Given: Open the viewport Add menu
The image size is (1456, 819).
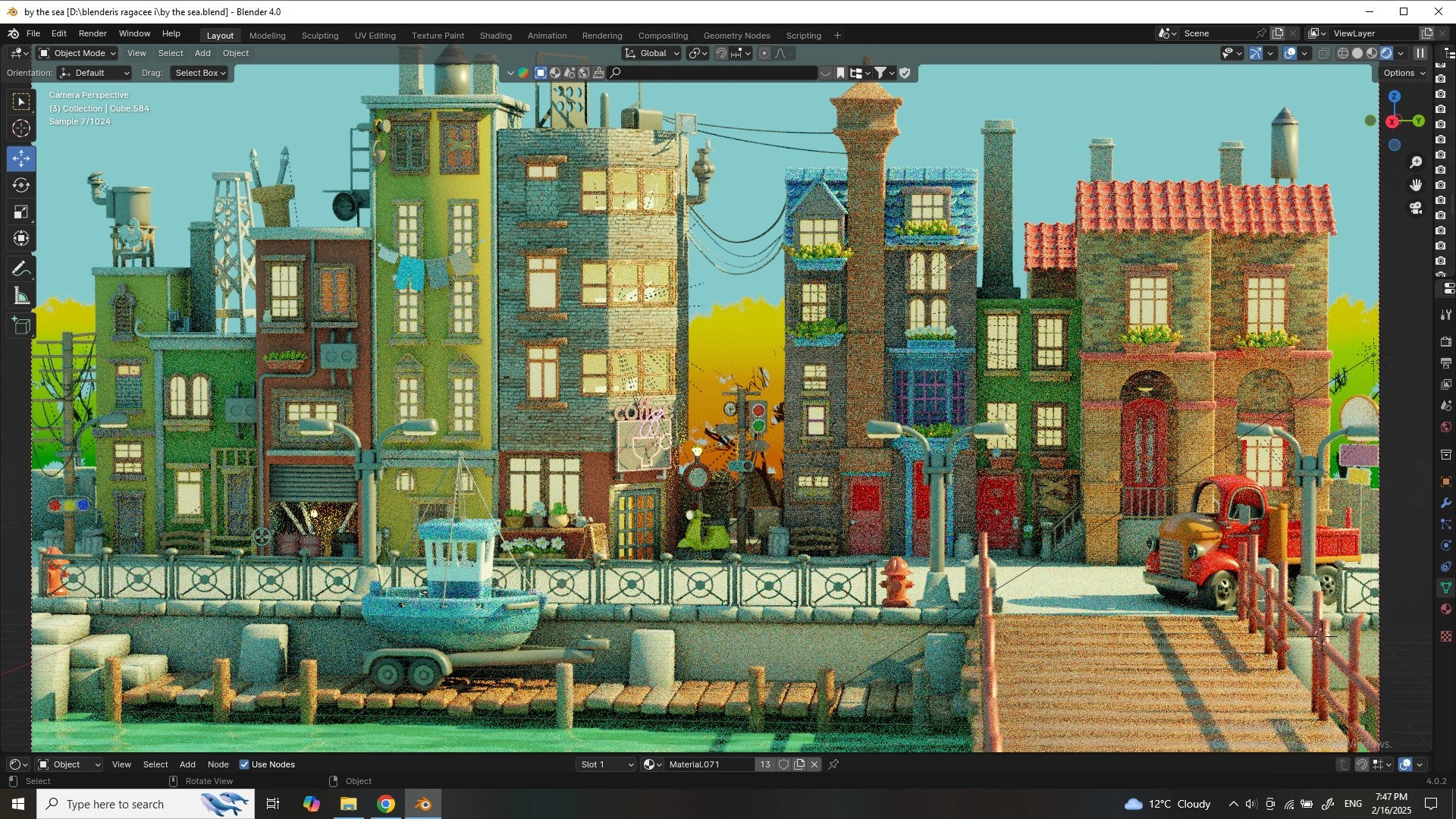Looking at the screenshot, I should click(202, 53).
